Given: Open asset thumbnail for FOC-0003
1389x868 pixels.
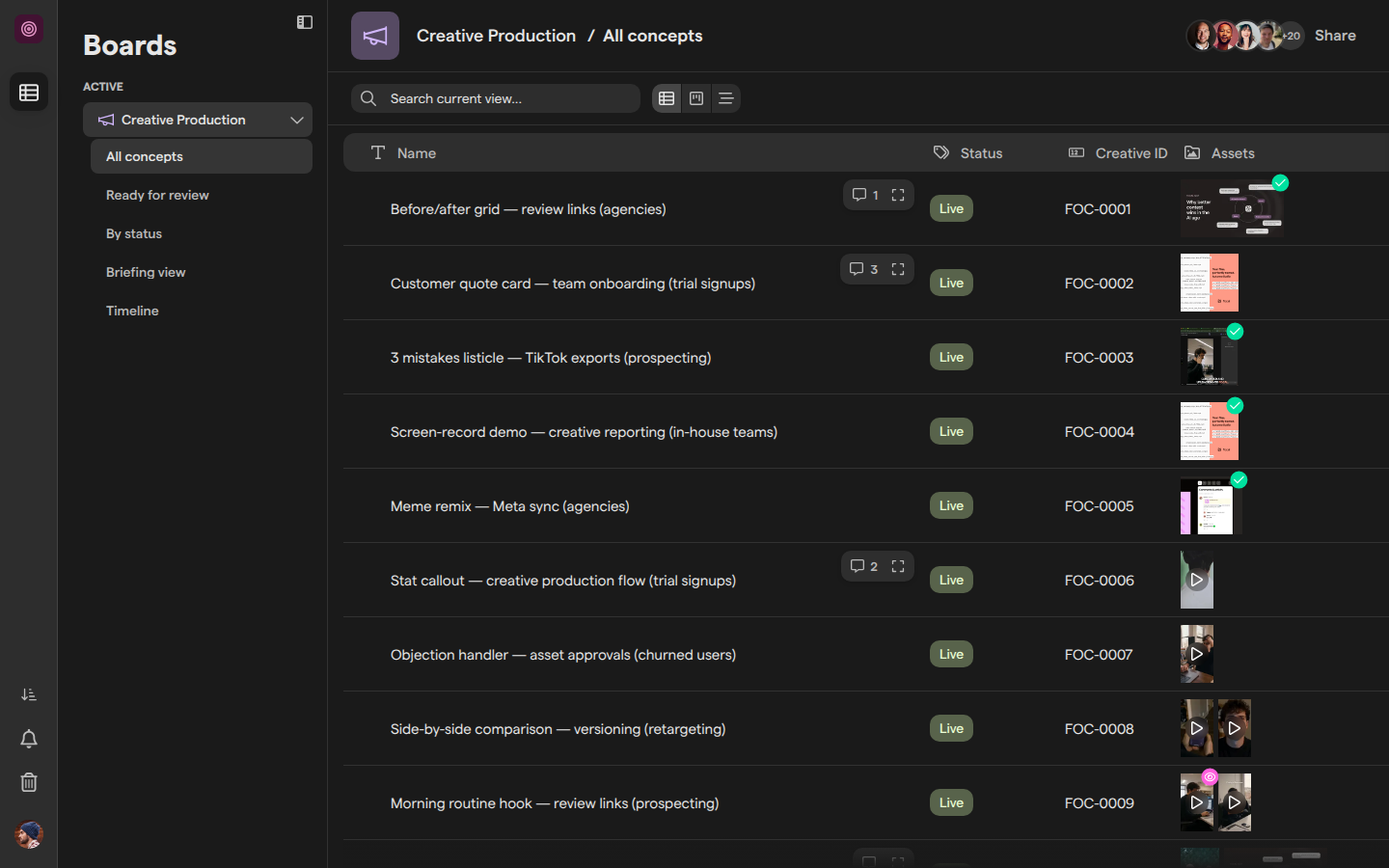Looking at the screenshot, I should point(1209,357).
